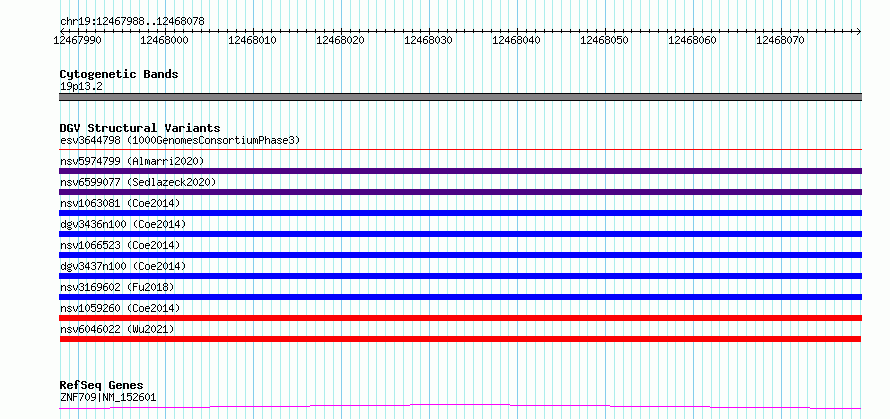The image size is (890, 419).
Task: Select ruler position 12468010
Action: click(x=253, y=41)
